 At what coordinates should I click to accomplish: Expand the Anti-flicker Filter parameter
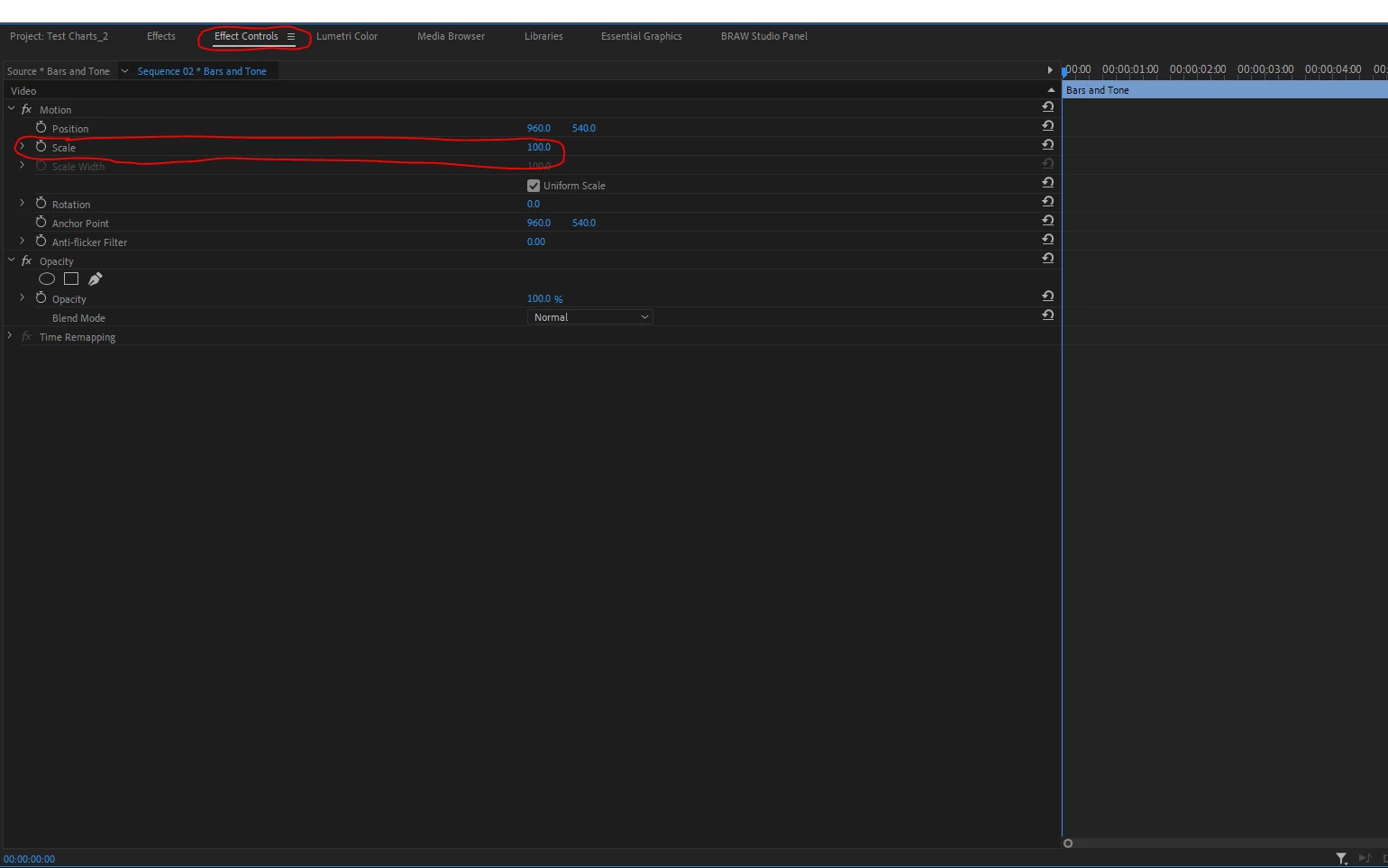[x=23, y=241]
